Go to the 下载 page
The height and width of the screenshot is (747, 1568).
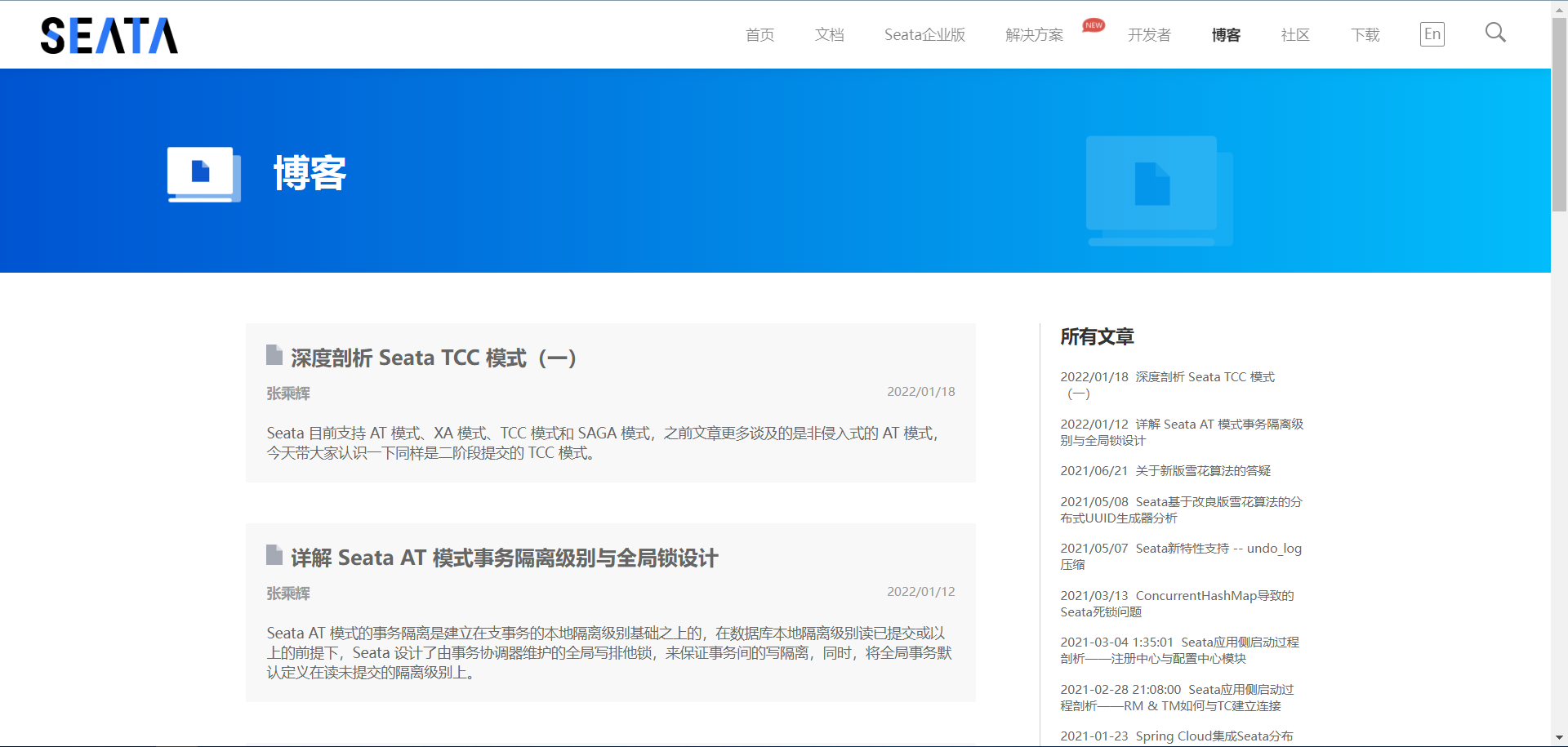point(1365,35)
